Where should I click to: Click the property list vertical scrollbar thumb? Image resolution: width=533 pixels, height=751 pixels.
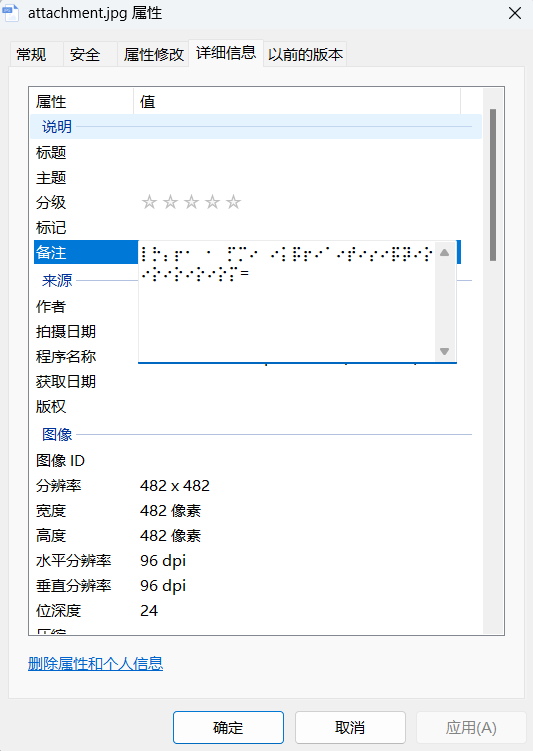pos(493,185)
